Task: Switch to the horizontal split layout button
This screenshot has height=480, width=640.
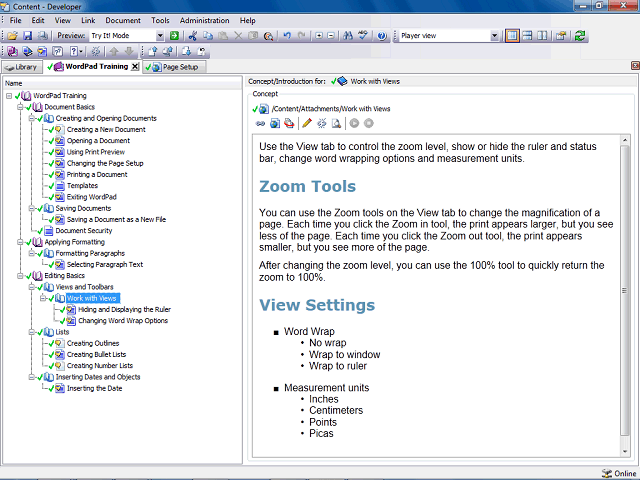Action: point(527,36)
